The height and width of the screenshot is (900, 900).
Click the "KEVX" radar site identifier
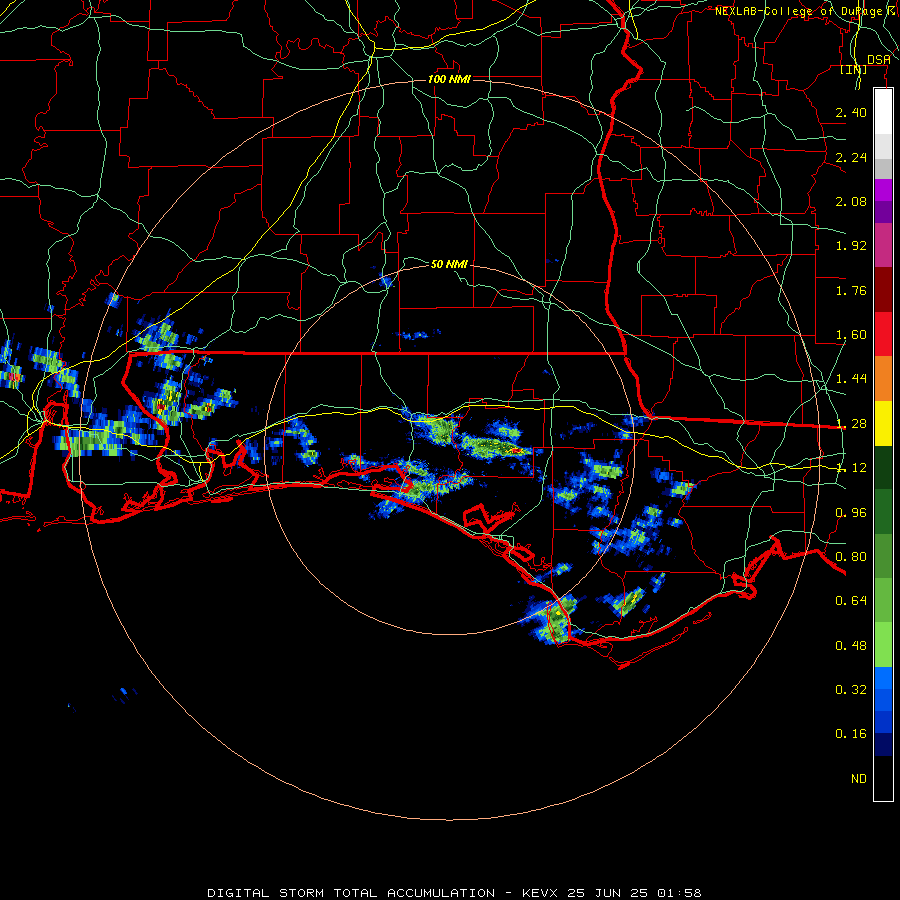point(540,893)
